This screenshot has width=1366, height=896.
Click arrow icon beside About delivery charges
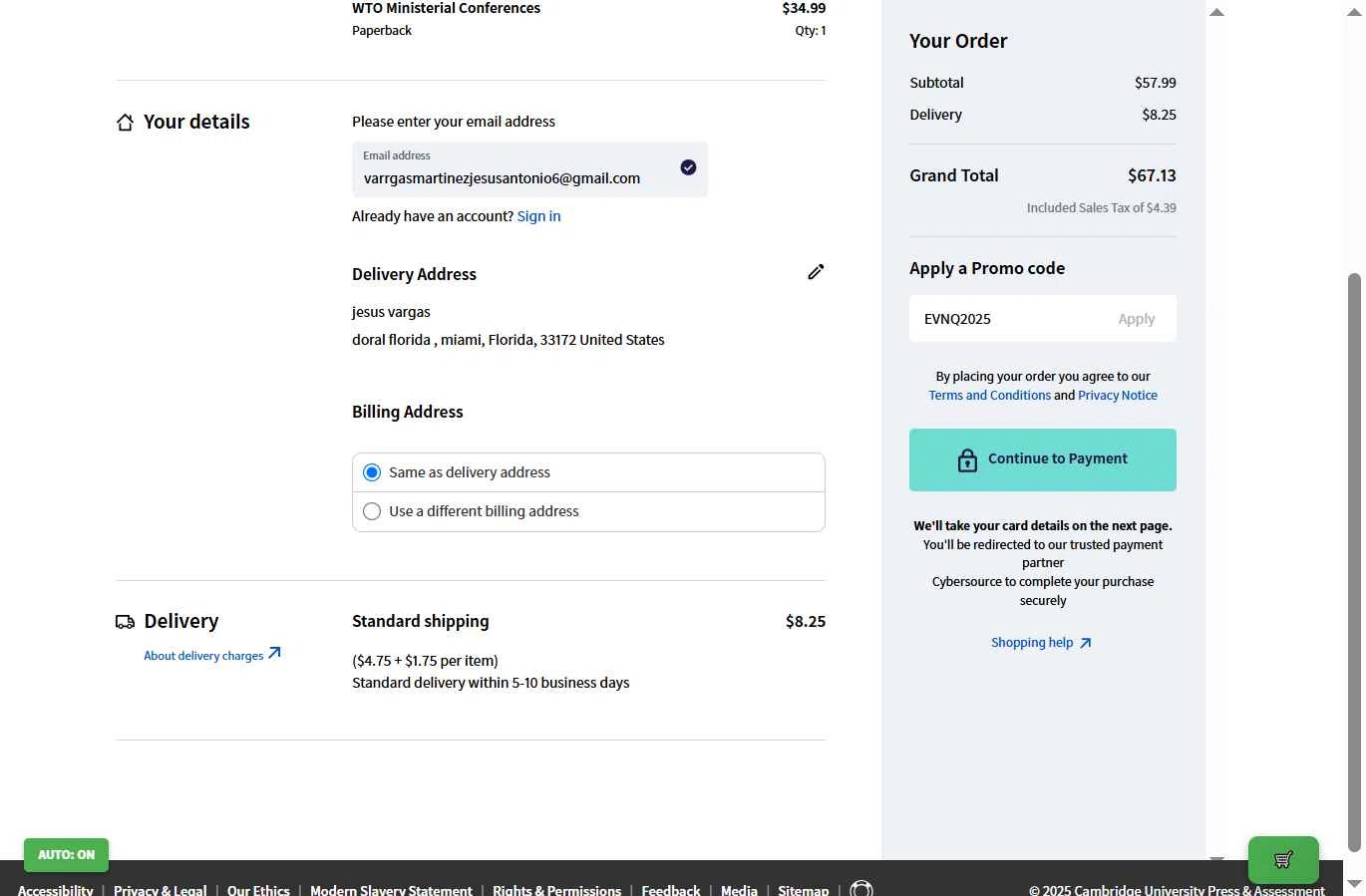coord(275,654)
